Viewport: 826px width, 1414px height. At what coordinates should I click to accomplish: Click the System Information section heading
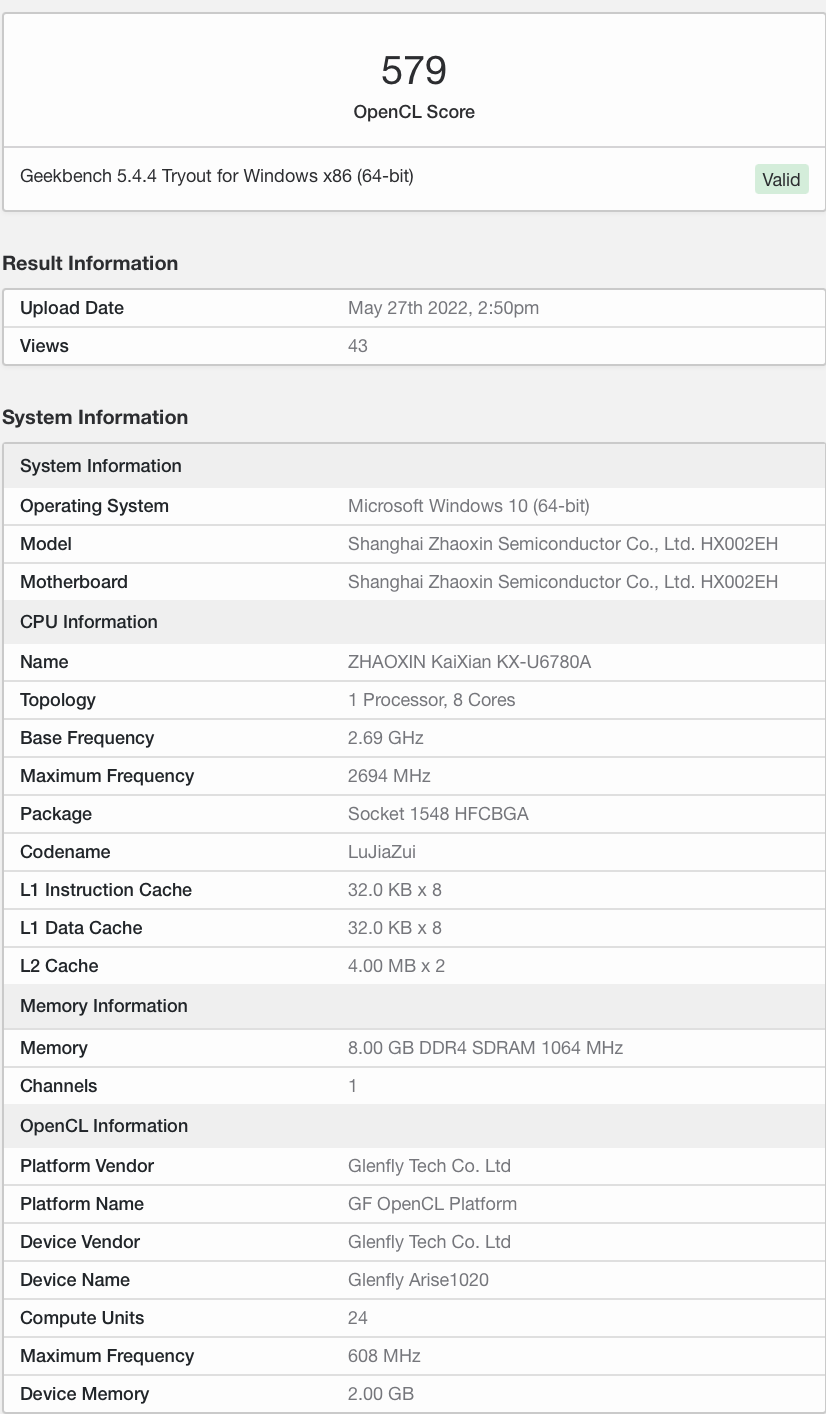coord(95,417)
